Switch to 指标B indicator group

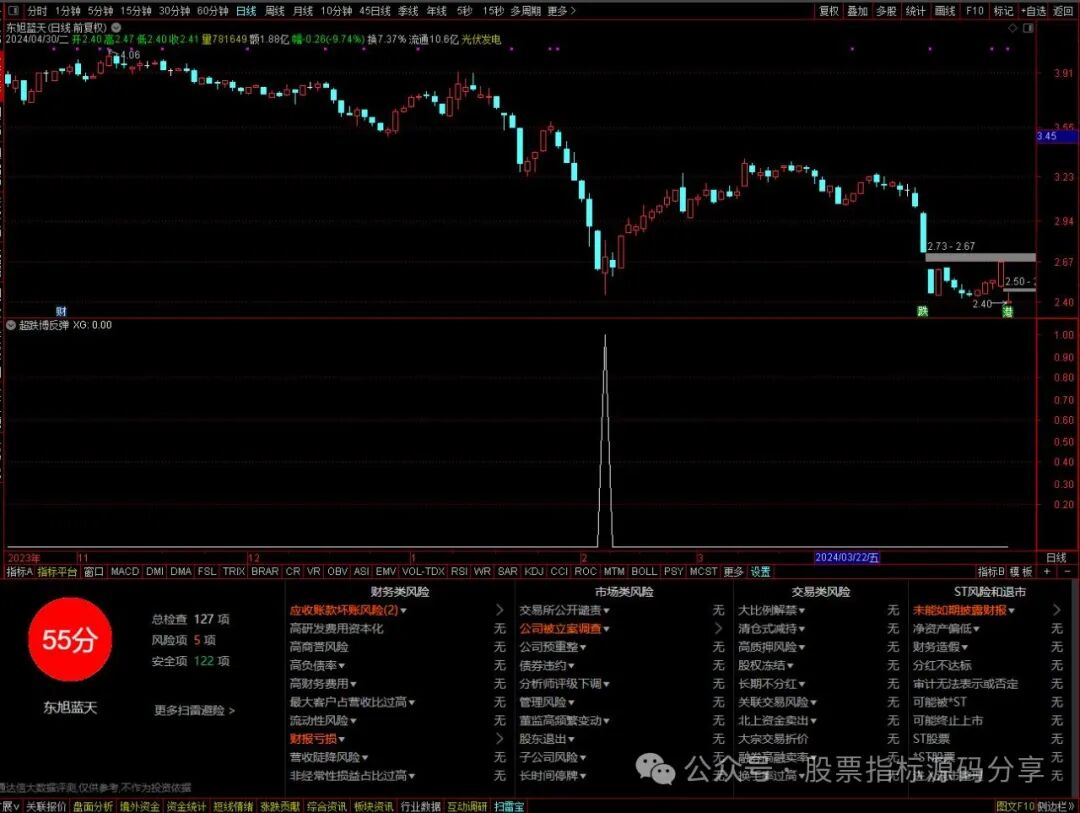[992, 571]
